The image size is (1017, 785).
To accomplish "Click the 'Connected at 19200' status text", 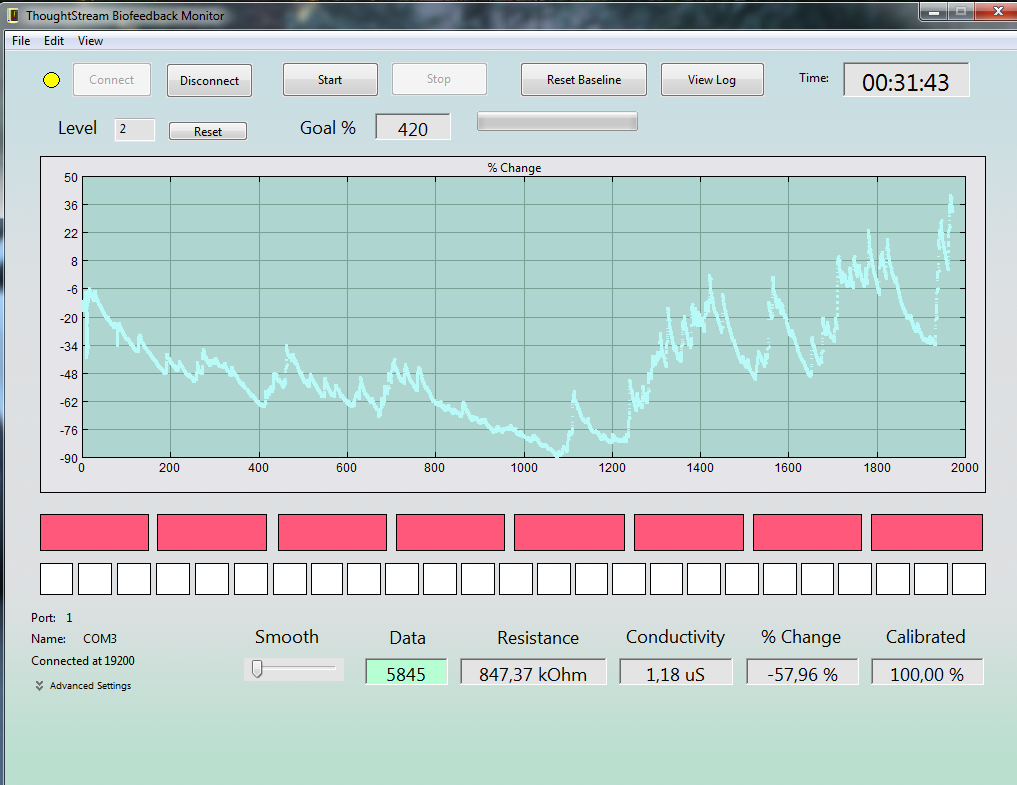I will [x=83, y=661].
